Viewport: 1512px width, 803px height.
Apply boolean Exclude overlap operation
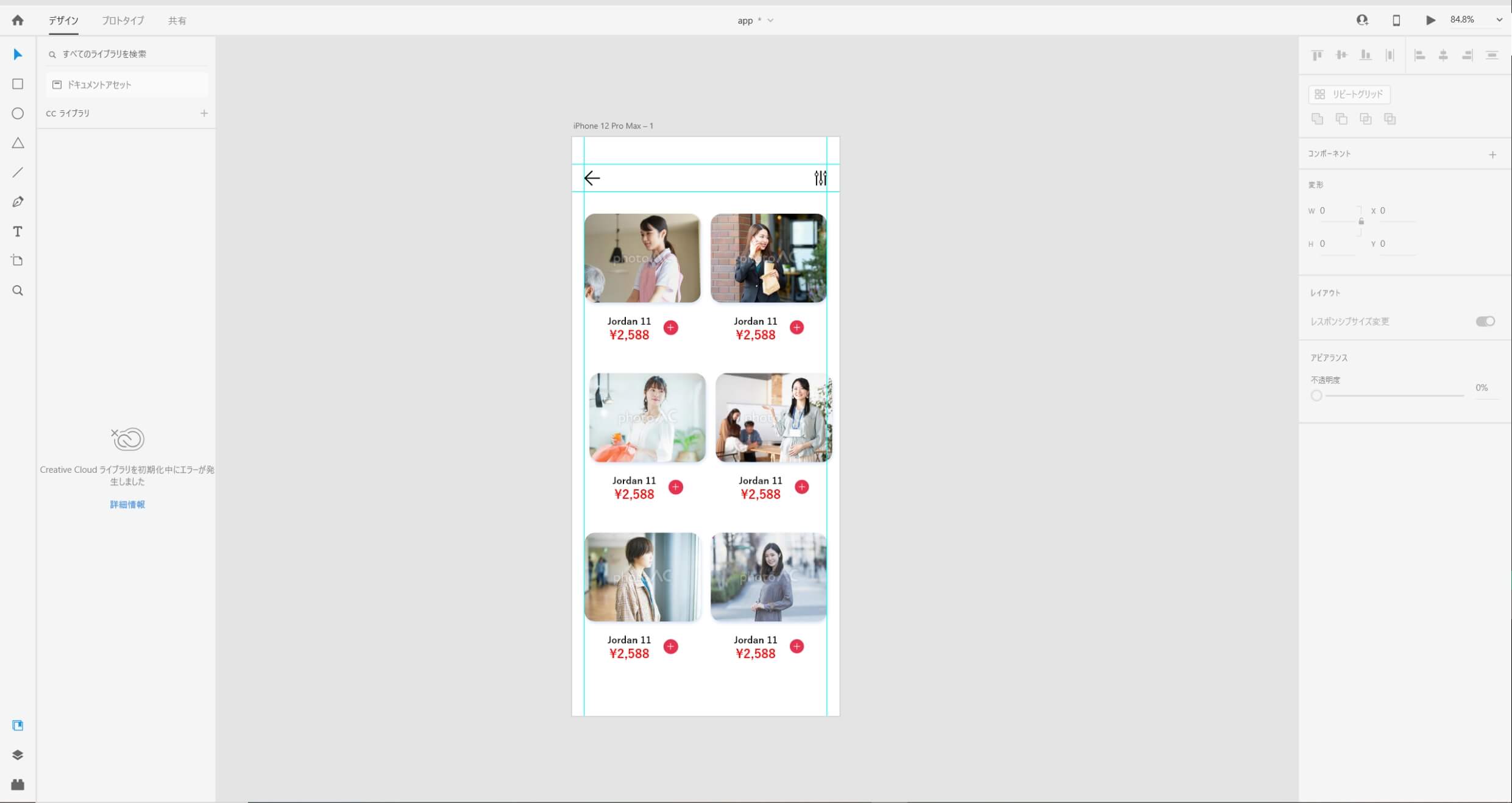pos(1390,119)
